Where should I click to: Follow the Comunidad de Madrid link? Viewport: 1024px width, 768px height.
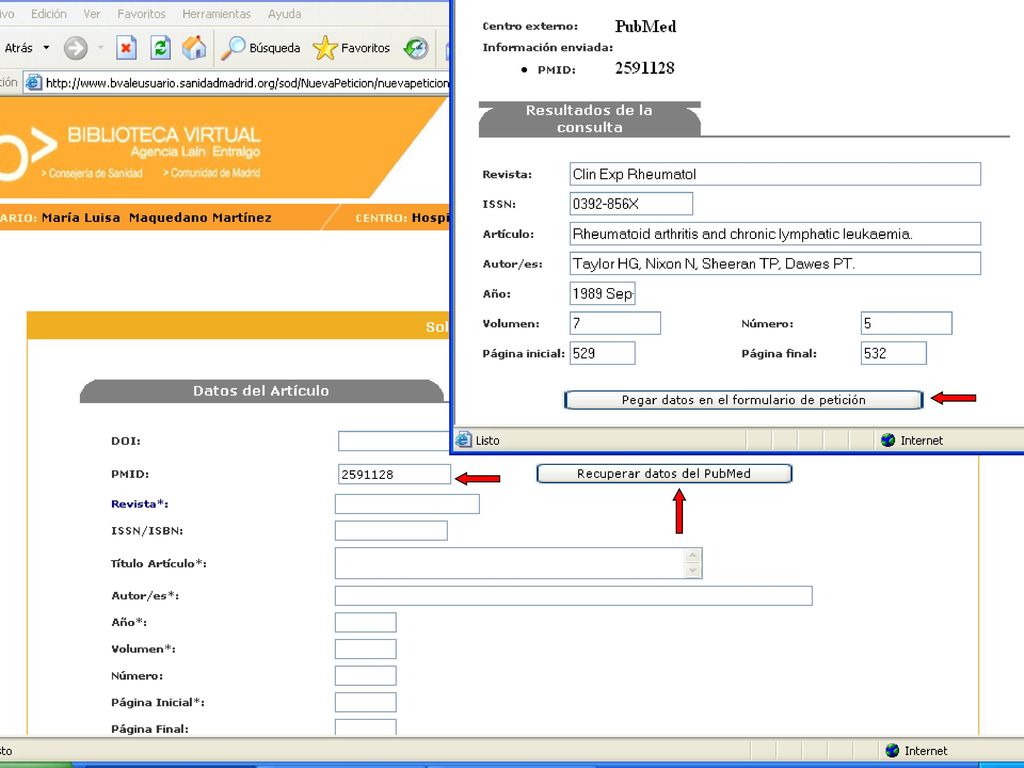[212, 173]
